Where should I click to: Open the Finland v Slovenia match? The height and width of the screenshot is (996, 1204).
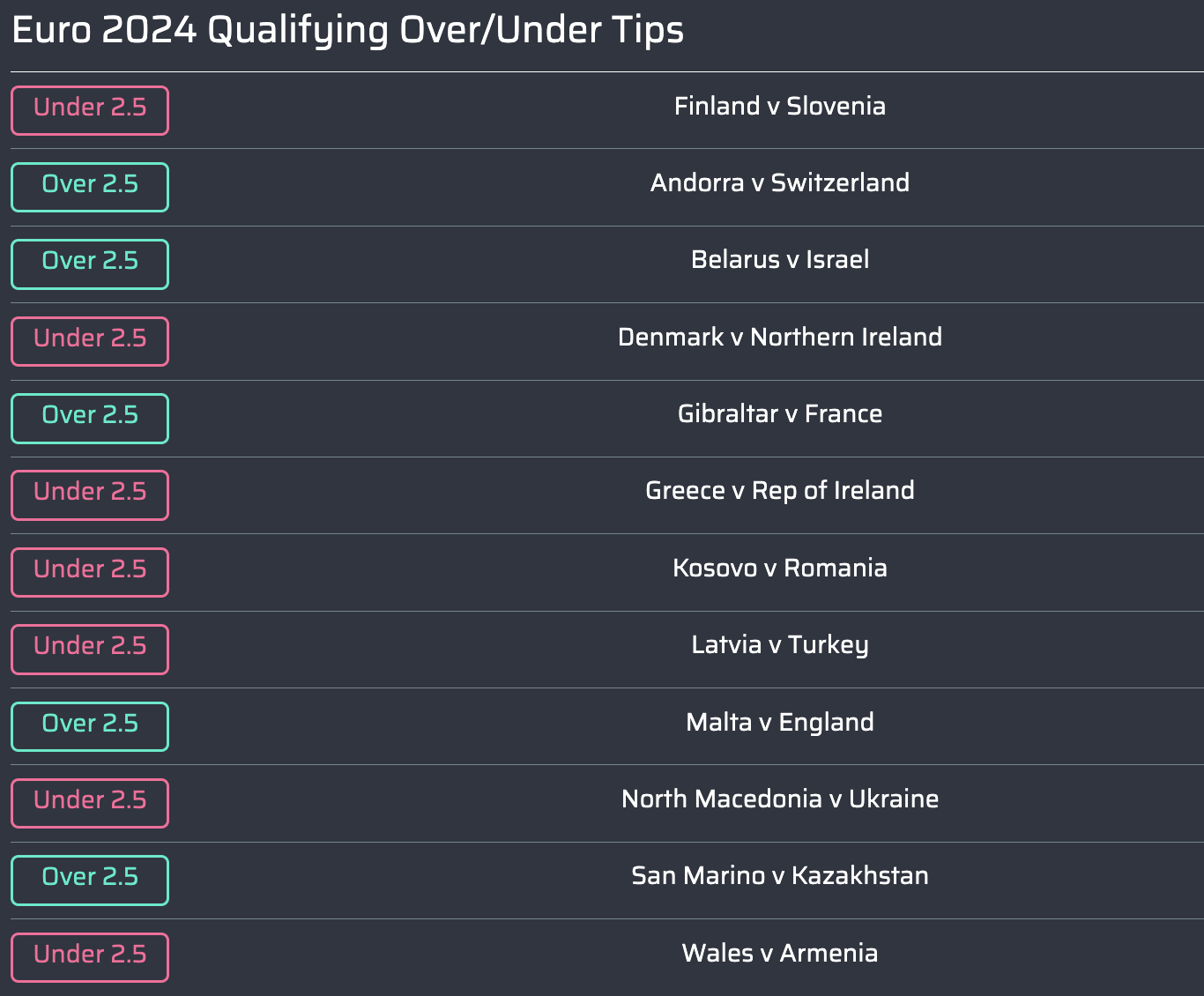pyautogui.click(x=780, y=106)
